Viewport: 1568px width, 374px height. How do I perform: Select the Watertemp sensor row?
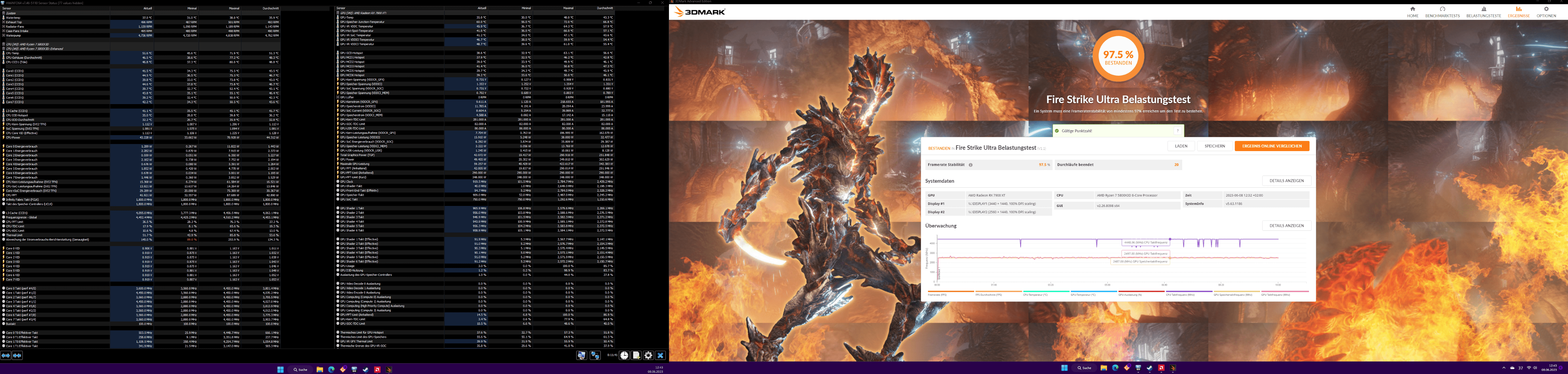pos(140,18)
